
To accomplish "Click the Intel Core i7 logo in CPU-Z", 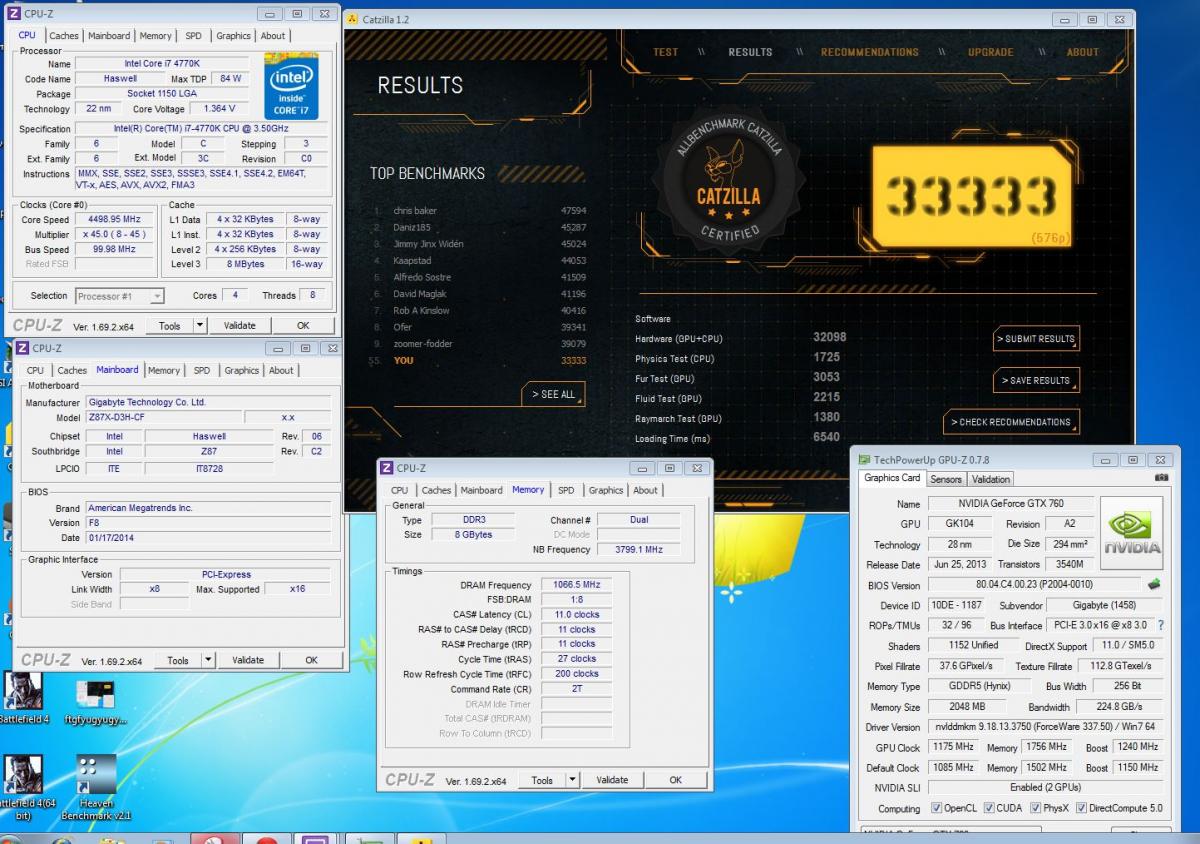I will click(x=291, y=86).
